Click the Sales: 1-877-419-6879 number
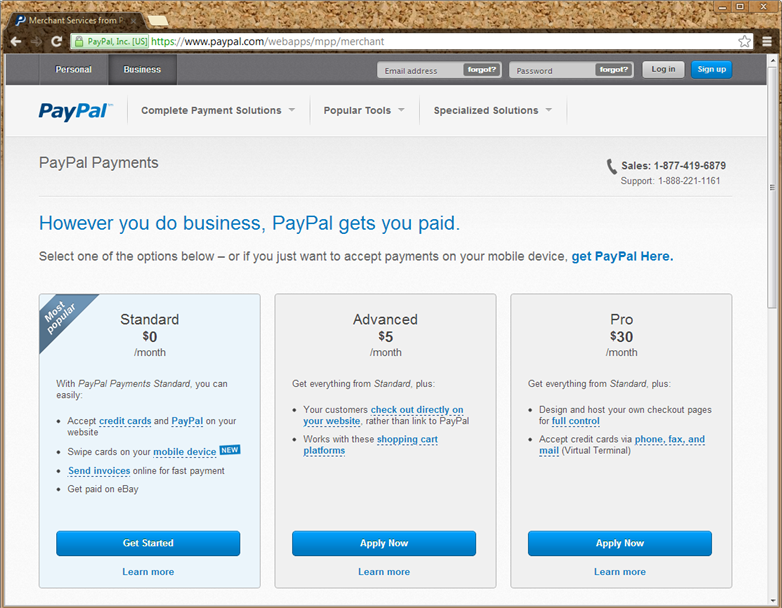The width and height of the screenshot is (782, 608). [673, 166]
